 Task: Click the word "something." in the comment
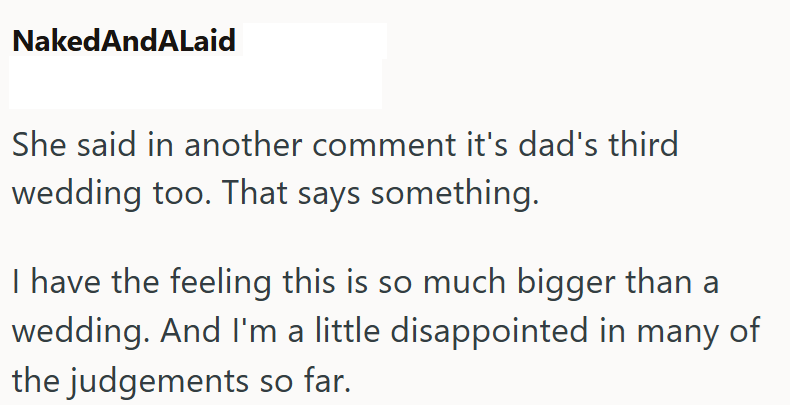(x=455, y=194)
